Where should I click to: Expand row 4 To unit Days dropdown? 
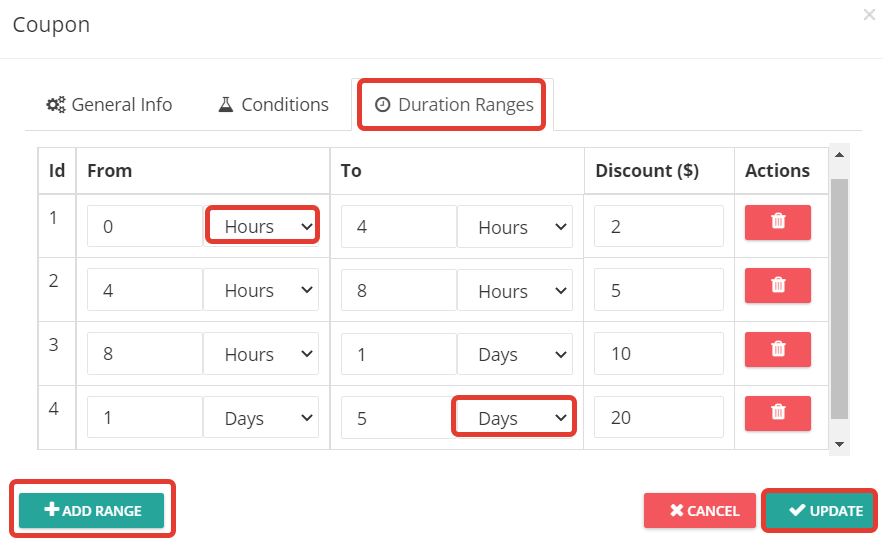(514, 417)
